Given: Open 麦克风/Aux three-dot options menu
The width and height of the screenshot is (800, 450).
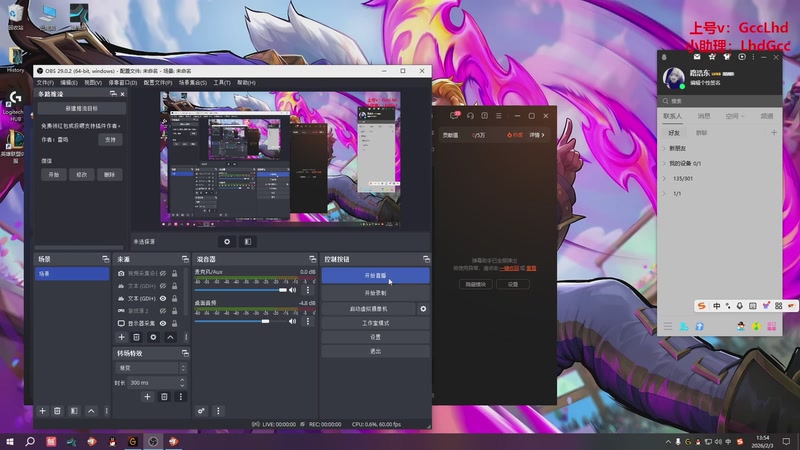Looking at the screenshot, I should pos(308,290).
